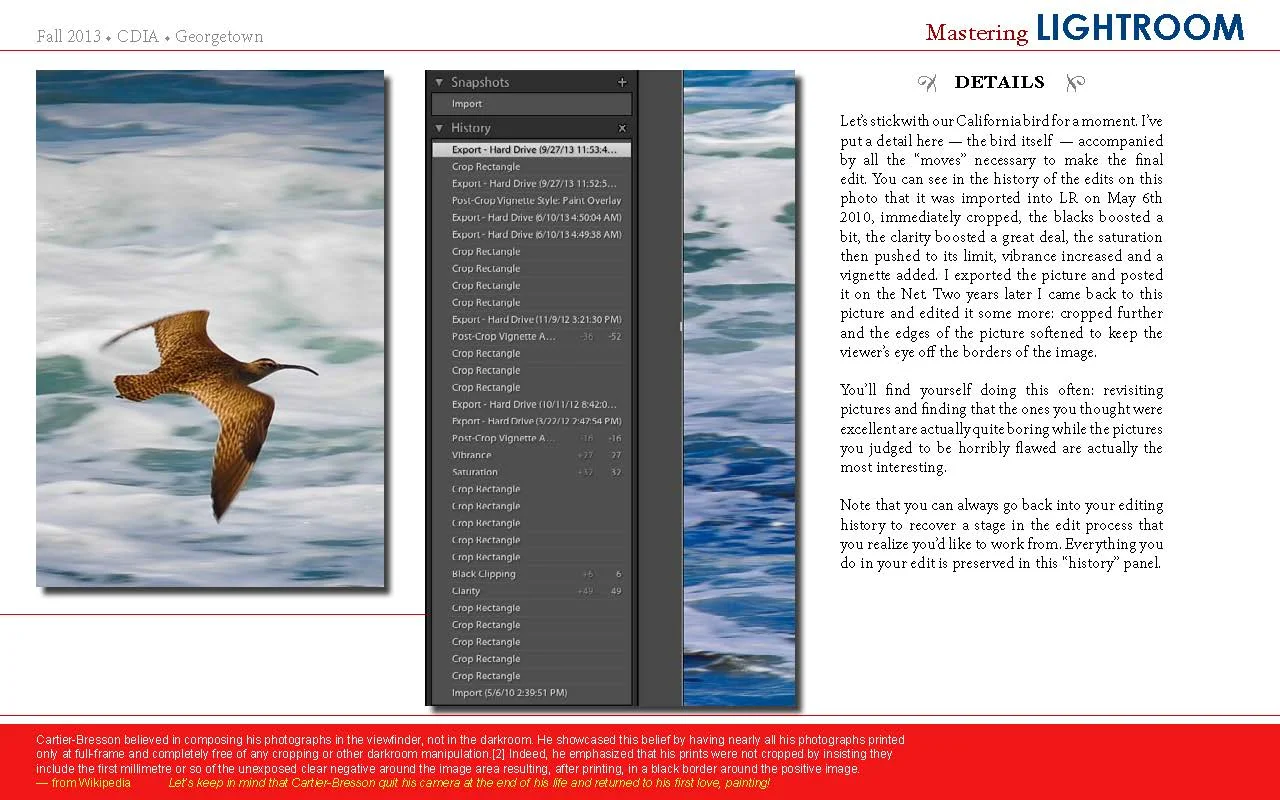This screenshot has height=800, width=1280.
Task: Select Post-Crop Vignette Style: Paint Overlay step
Action: click(532, 201)
